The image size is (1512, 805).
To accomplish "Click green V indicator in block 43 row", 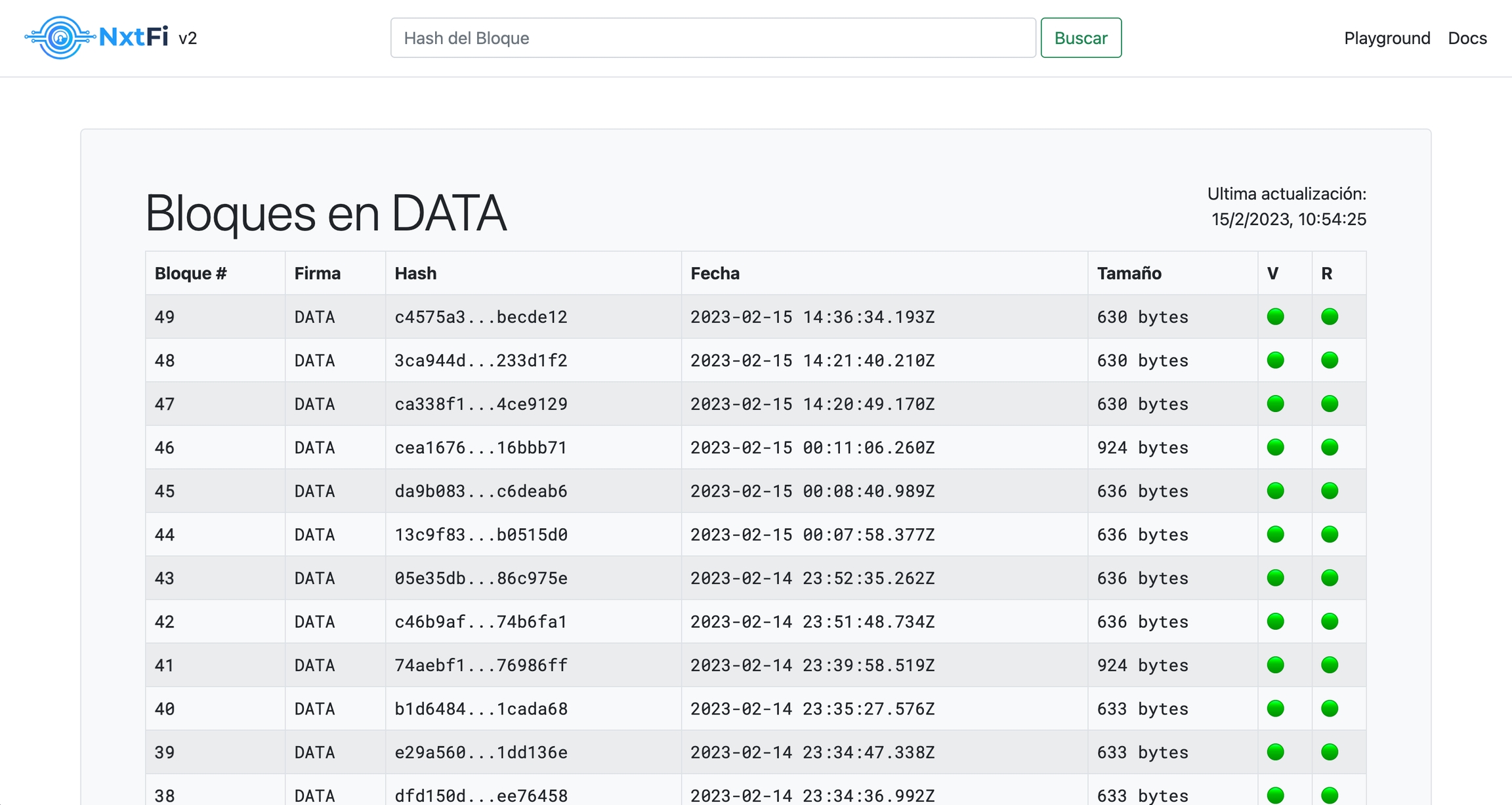I will pos(1275,578).
